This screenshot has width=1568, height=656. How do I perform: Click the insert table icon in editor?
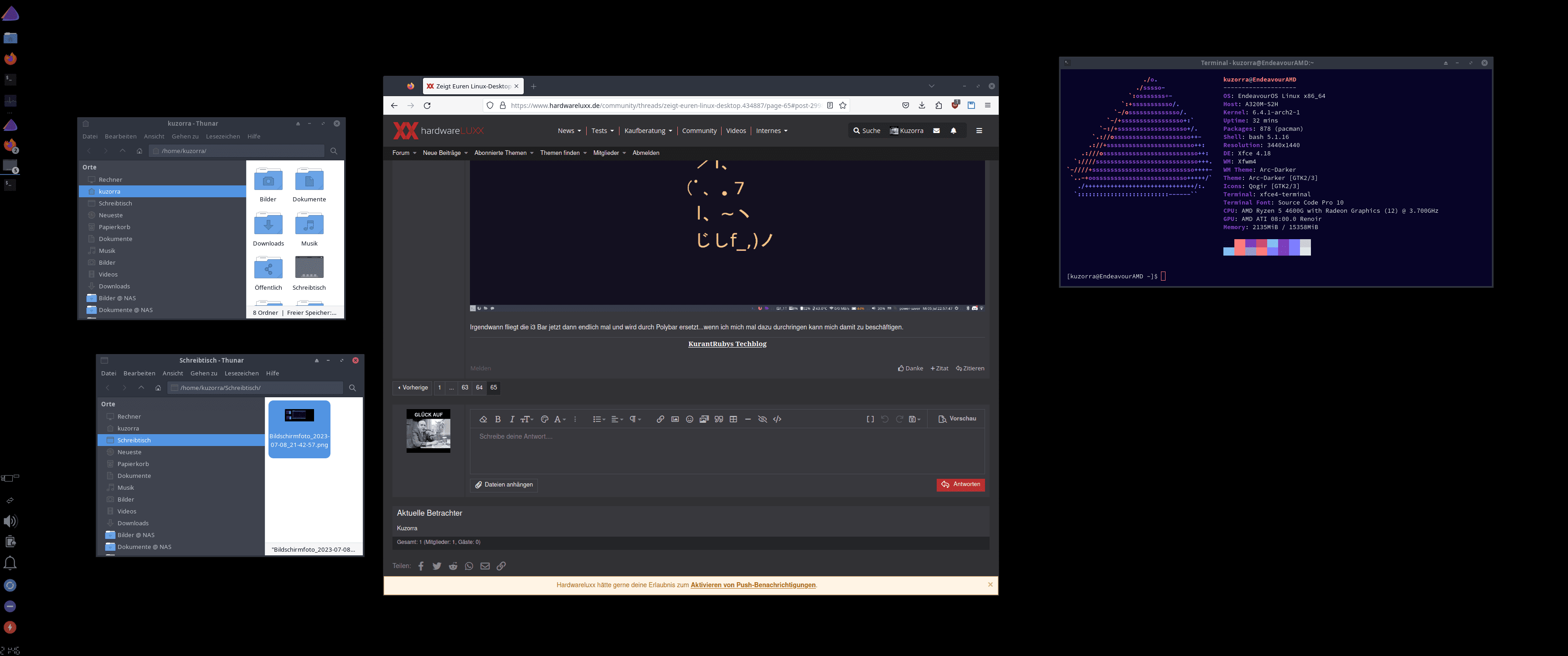tap(733, 419)
